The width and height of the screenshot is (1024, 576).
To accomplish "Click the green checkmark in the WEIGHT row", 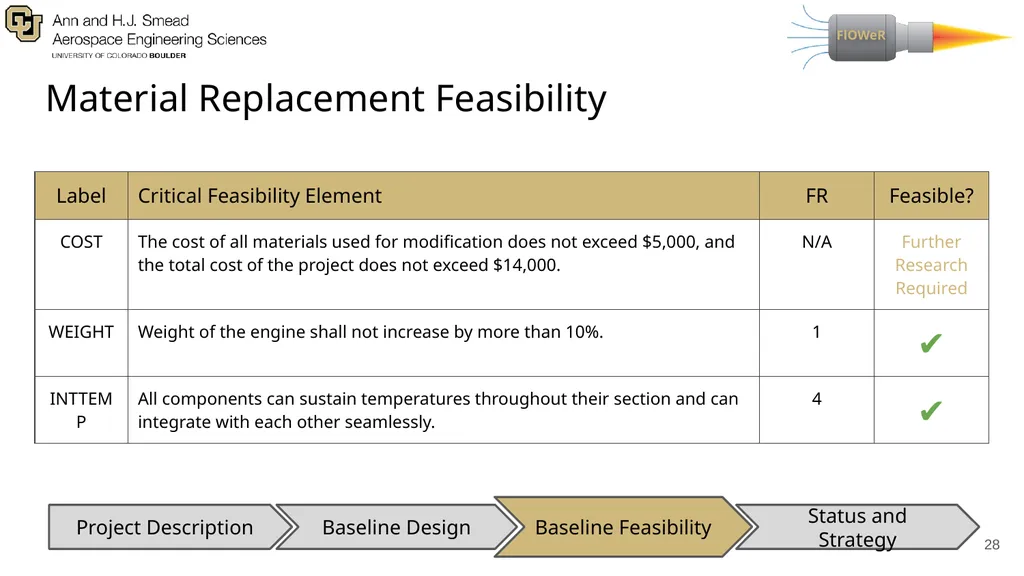I will pyautogui.click(x=931, y=343).
